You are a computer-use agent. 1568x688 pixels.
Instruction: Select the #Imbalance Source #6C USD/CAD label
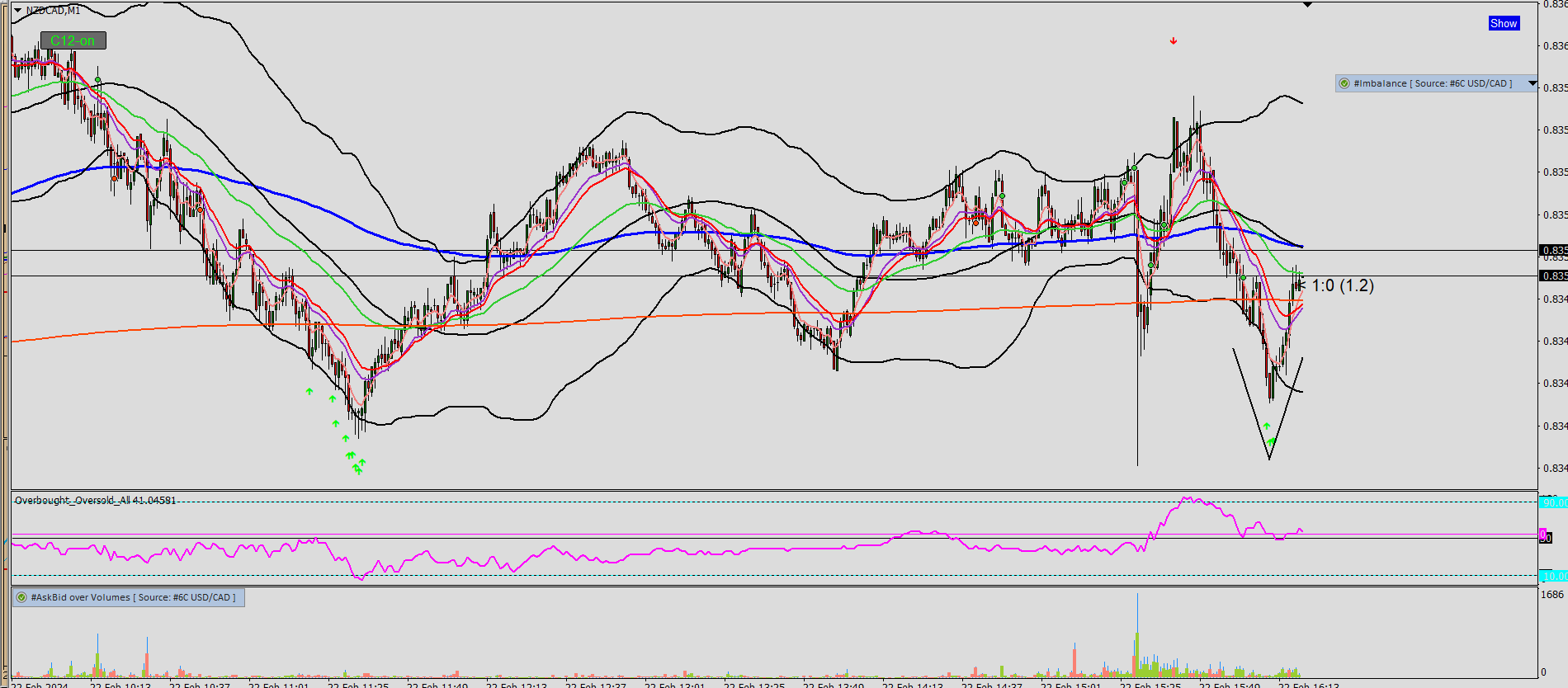1433,83
